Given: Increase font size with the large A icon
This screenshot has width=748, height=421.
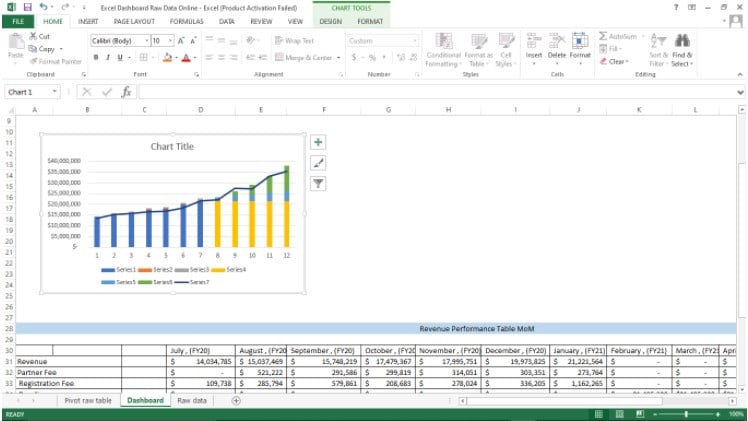Looking at the screenshot, I should pyautogui.click(x=181, y=41).
